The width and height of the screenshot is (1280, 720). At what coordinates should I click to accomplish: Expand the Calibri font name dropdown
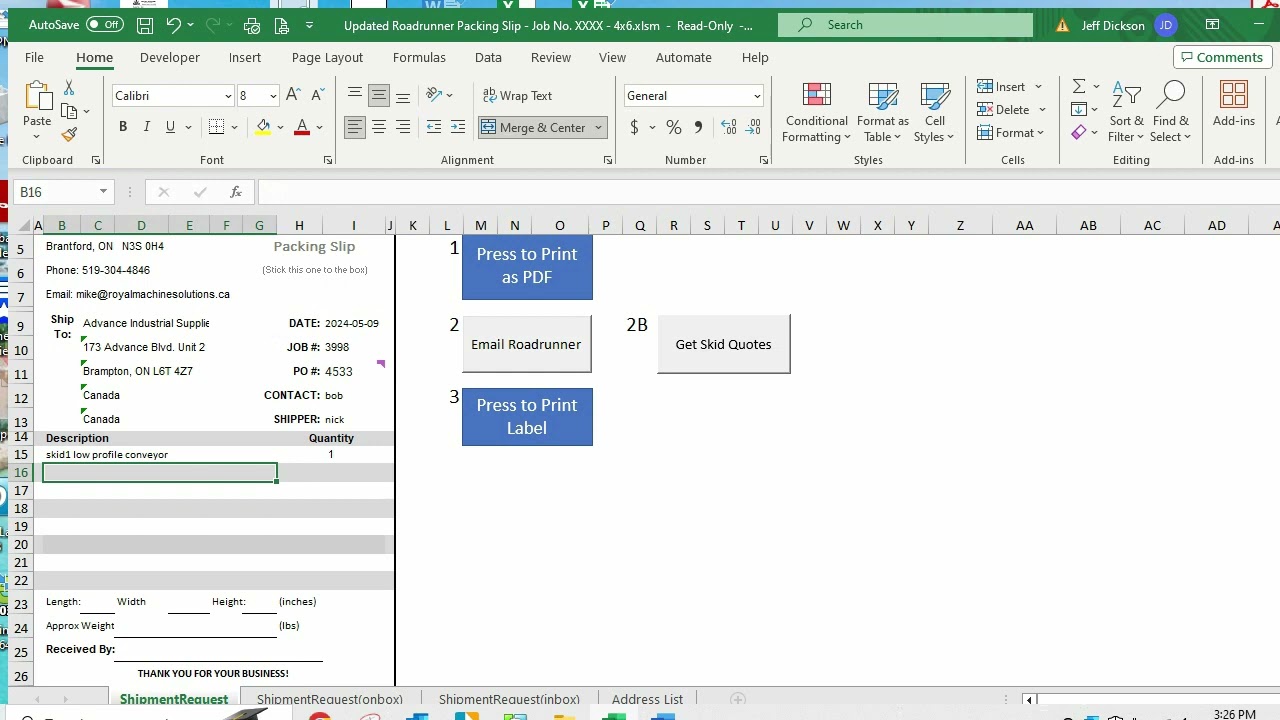(x=228, y=96)
